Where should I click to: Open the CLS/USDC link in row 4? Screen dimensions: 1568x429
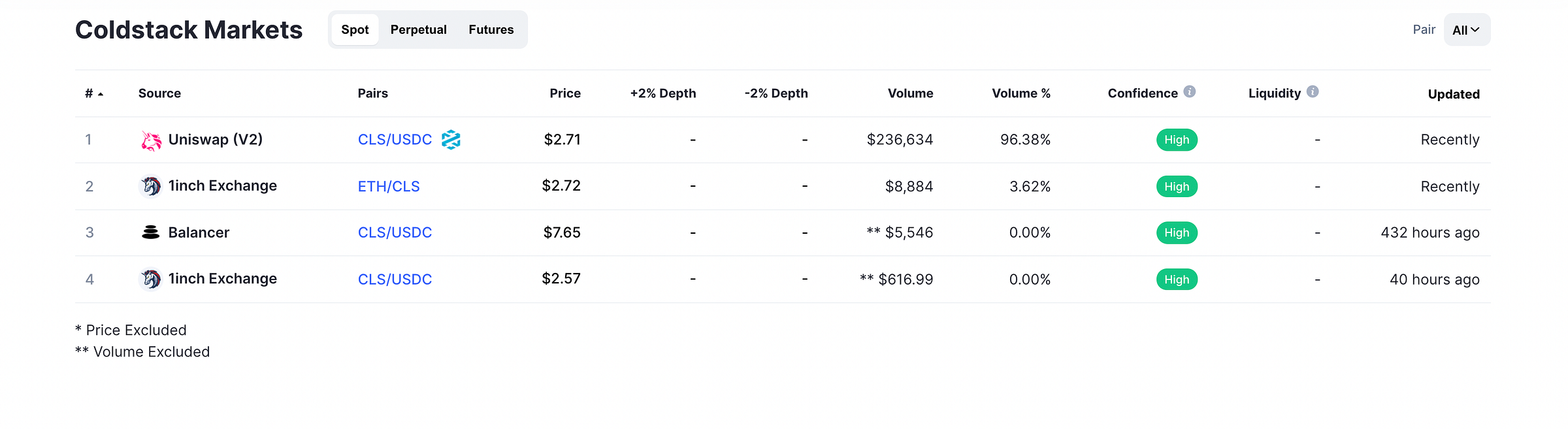[x=395, y=279]
